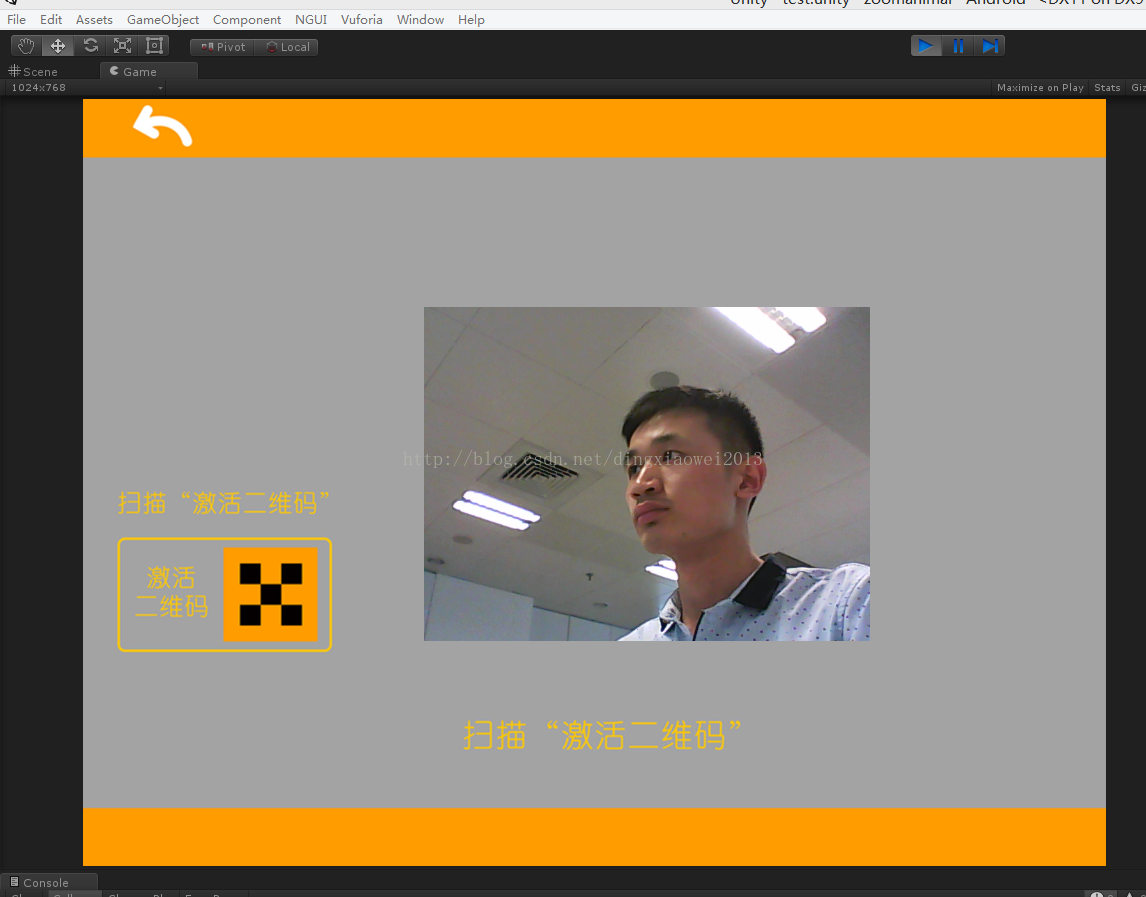
Task: Switch to the Scene tab
Action: pyautogui.click(x=33, y=71)
